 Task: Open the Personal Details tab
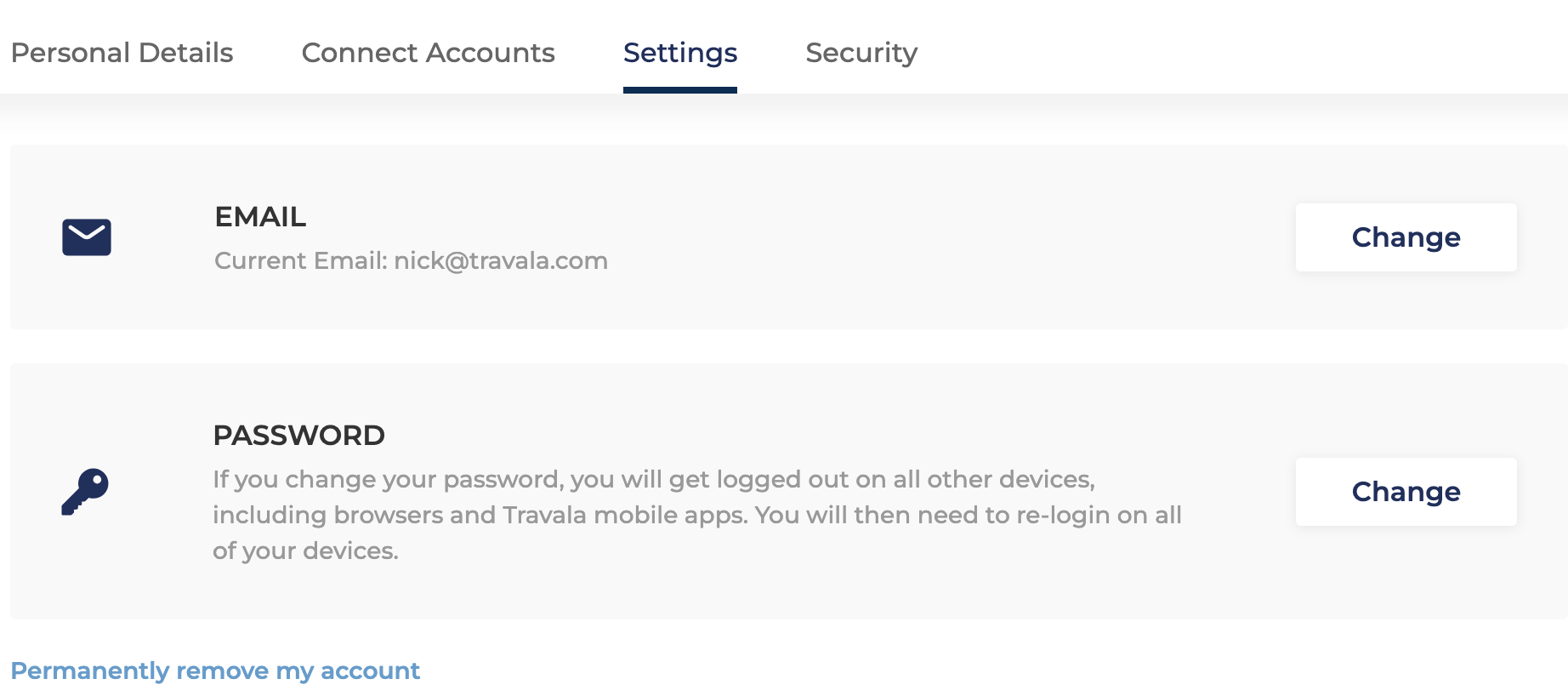pos(122,53)
